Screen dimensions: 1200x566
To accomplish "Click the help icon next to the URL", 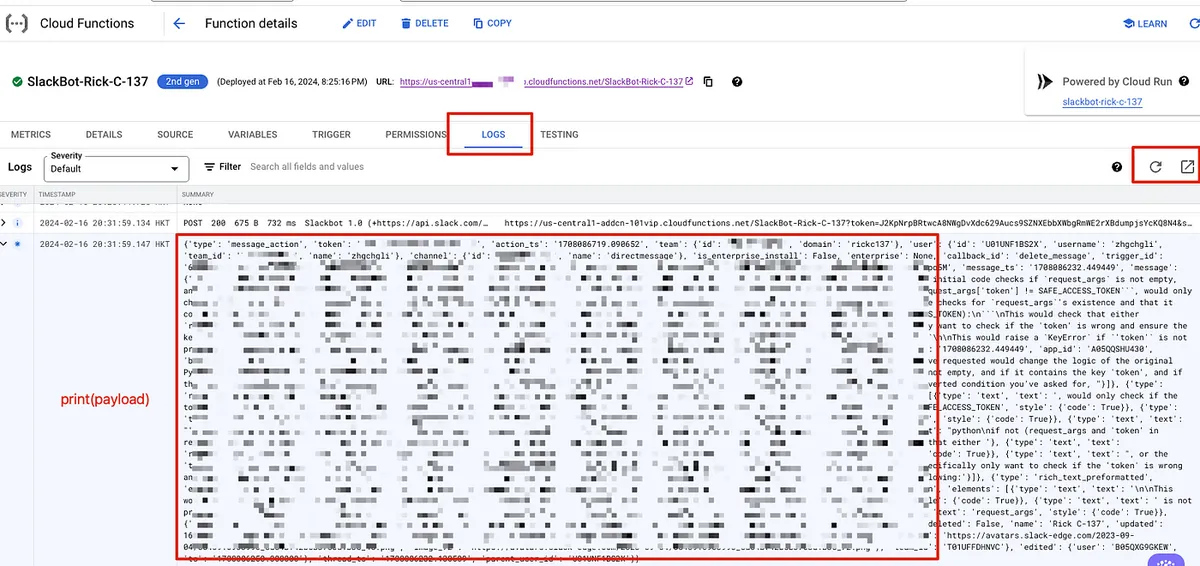I will click(737, 82).
